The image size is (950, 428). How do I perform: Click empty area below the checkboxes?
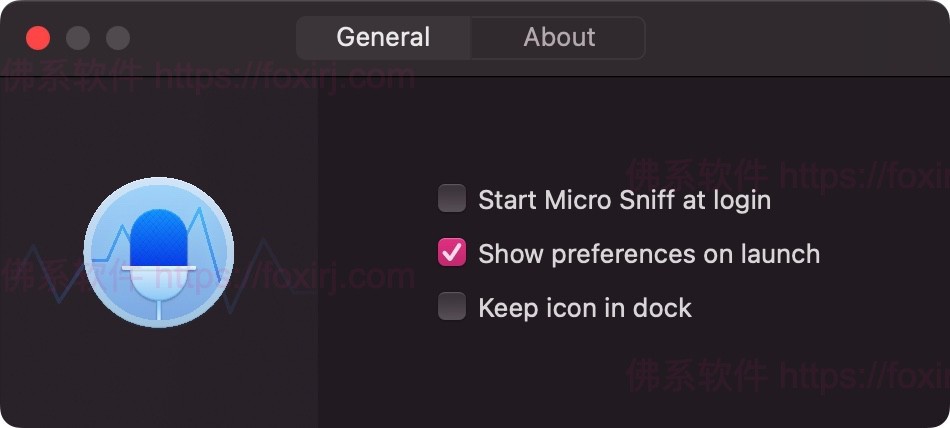coord(630,380)
